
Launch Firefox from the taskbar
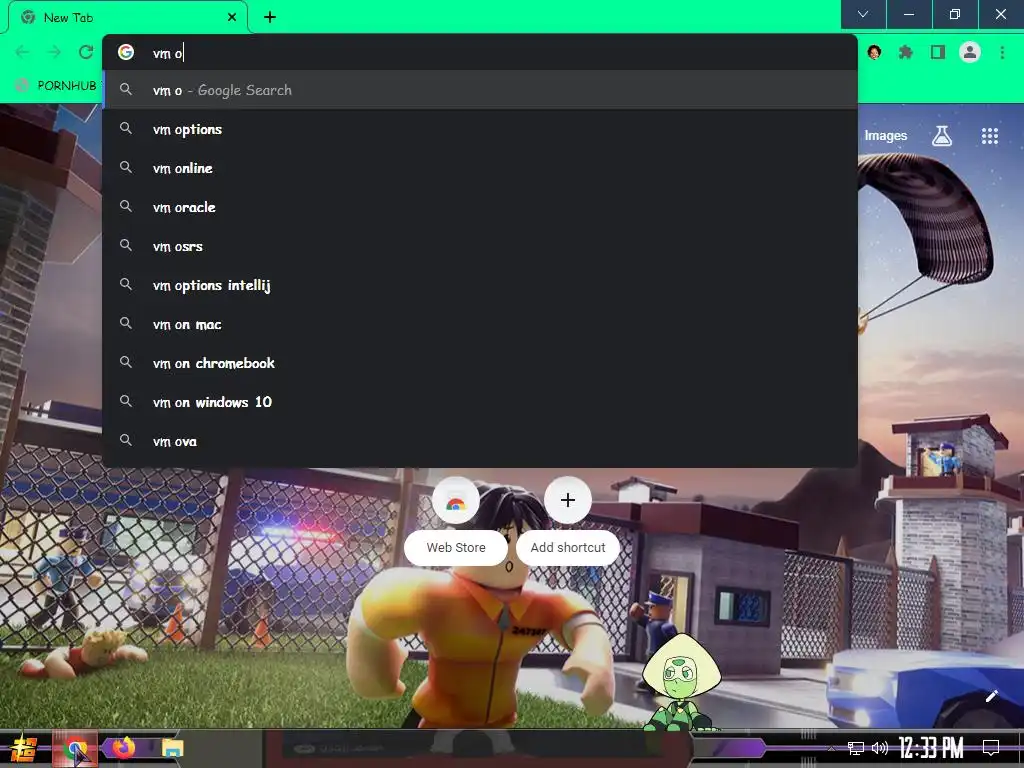[x=123, y=748]
